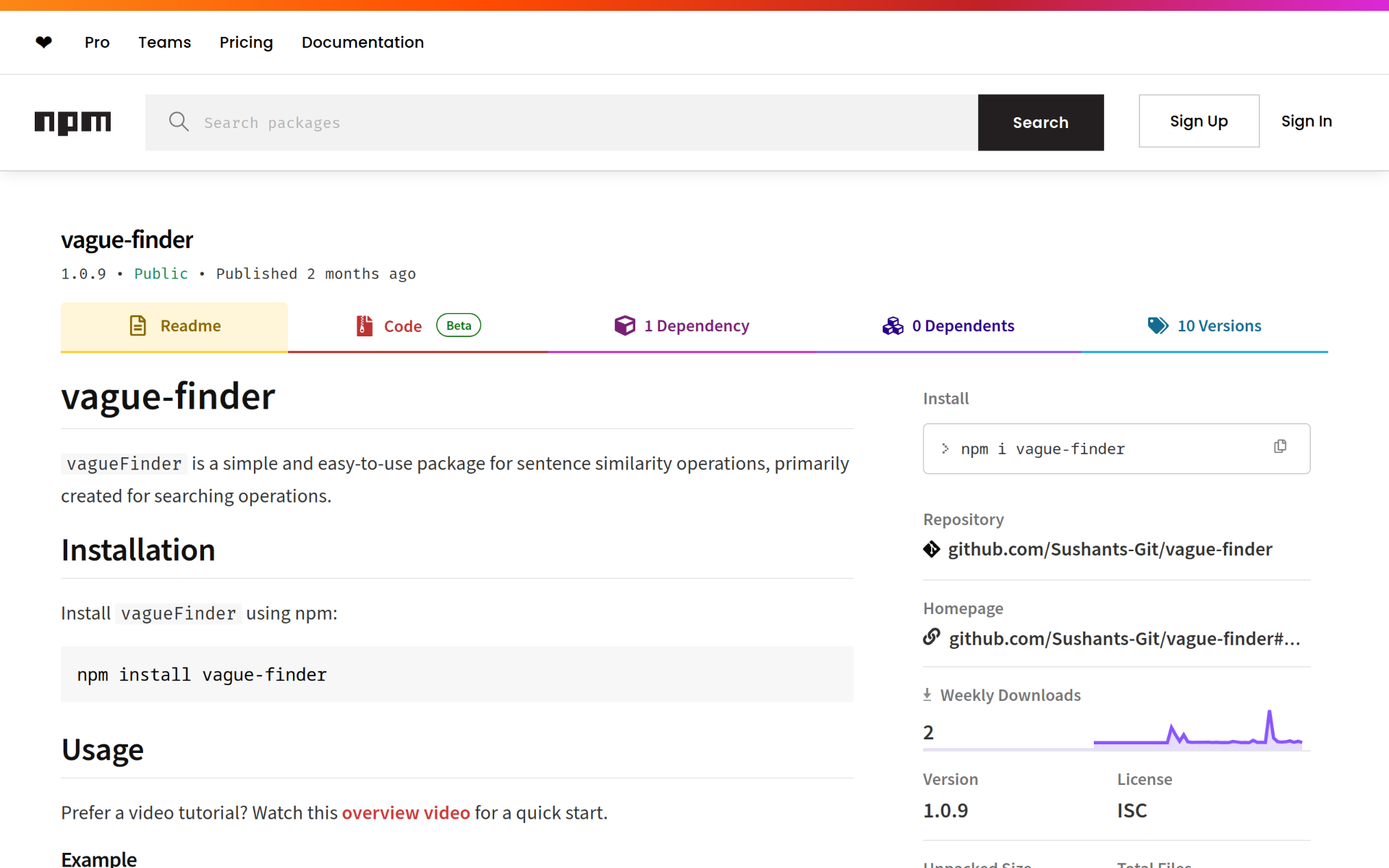
Task: Click the npm logo
Action: tap(72, 122)
